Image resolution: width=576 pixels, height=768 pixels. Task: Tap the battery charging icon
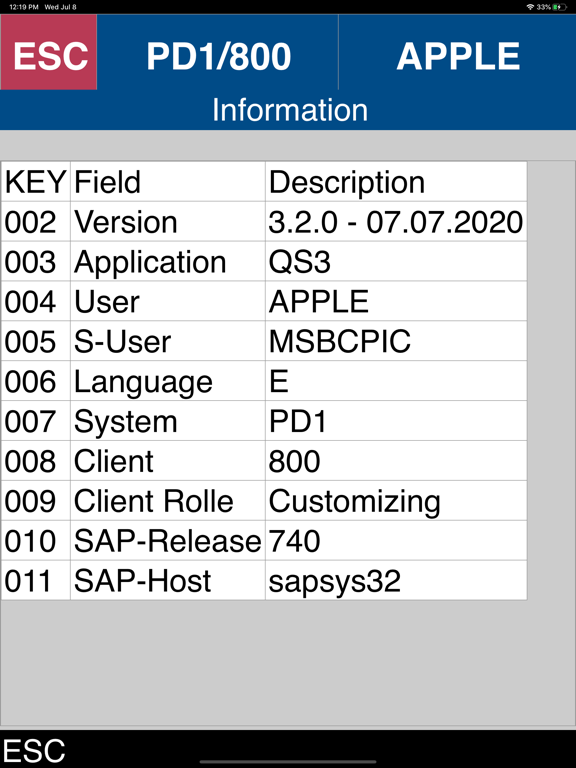(x=560, y=7)
